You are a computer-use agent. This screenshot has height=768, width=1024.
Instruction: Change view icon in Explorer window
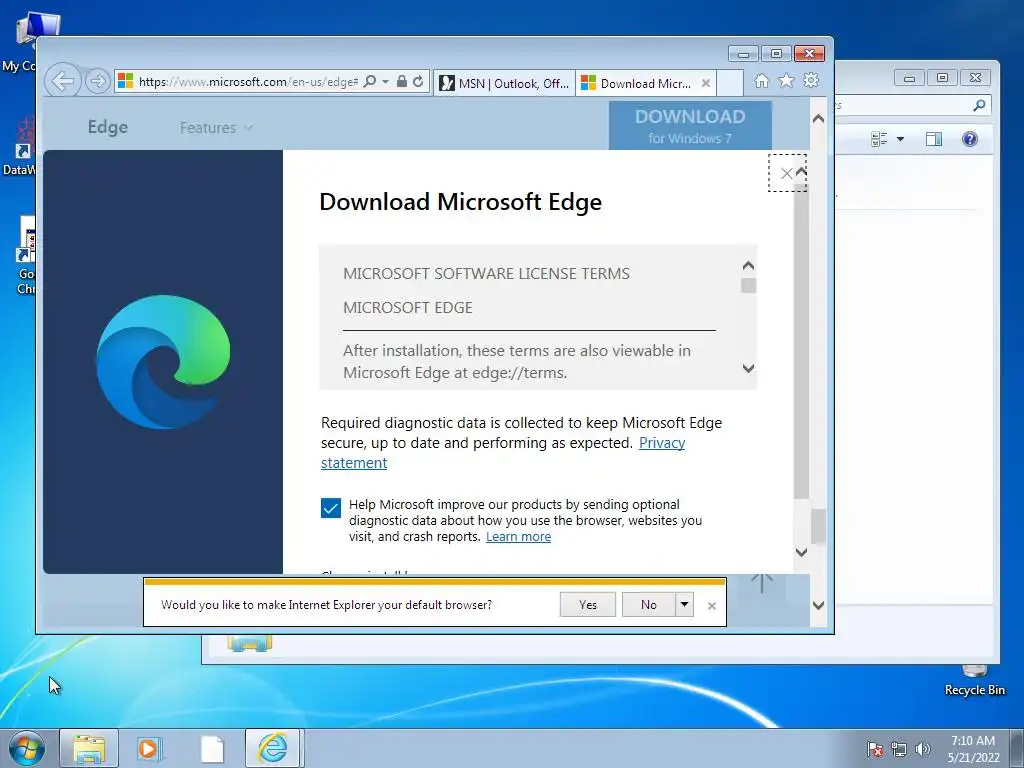879,138
